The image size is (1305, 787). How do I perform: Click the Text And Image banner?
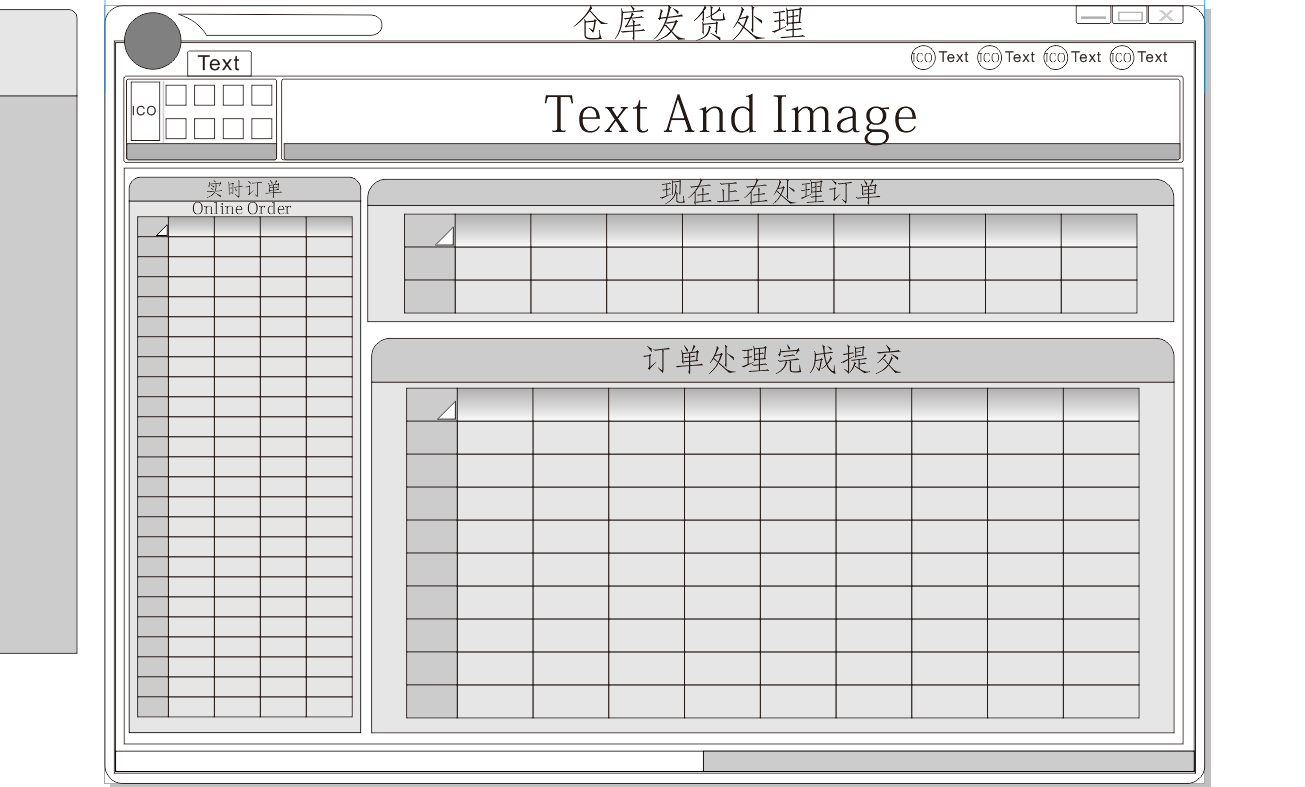pos(731,114)
